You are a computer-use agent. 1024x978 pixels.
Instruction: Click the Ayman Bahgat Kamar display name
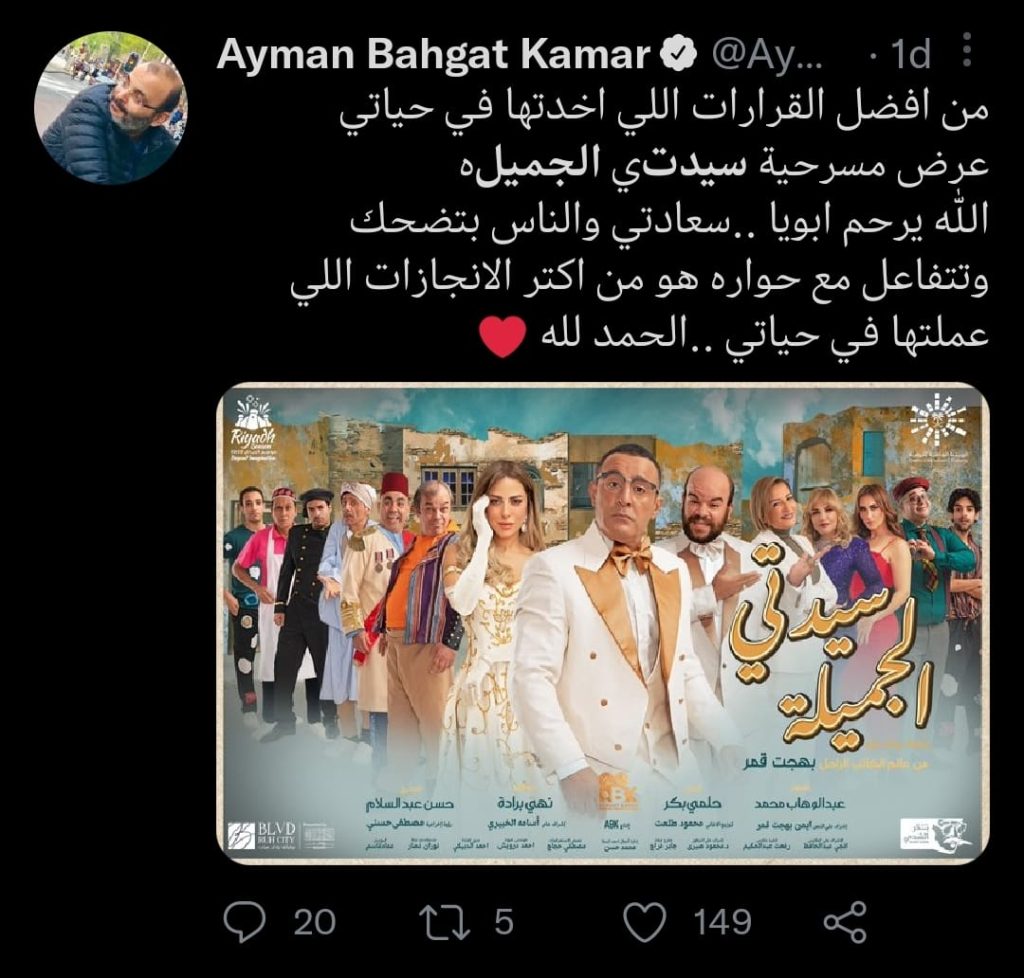(x=434, y=54)
